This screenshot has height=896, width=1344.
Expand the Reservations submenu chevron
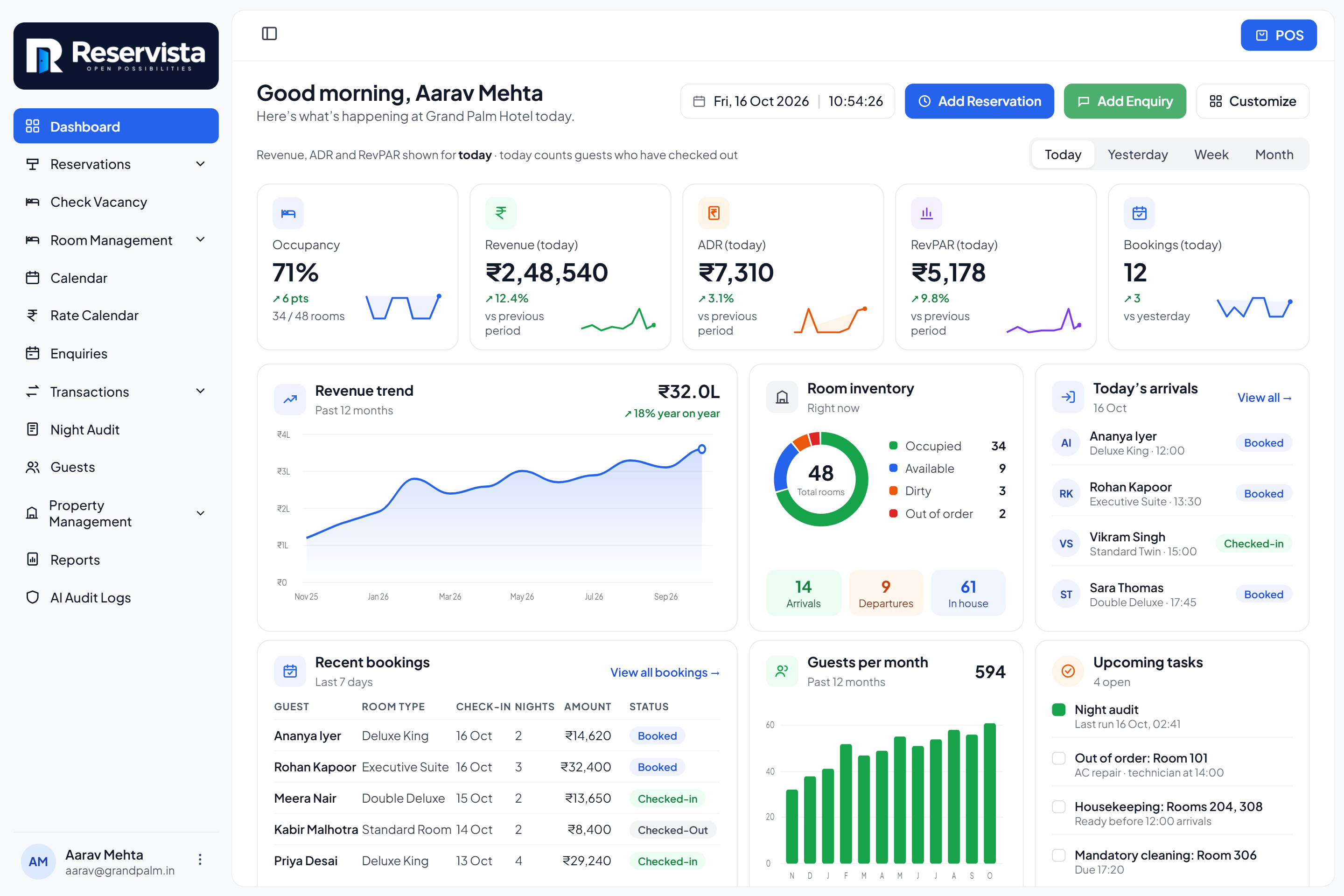pos(201,164)
